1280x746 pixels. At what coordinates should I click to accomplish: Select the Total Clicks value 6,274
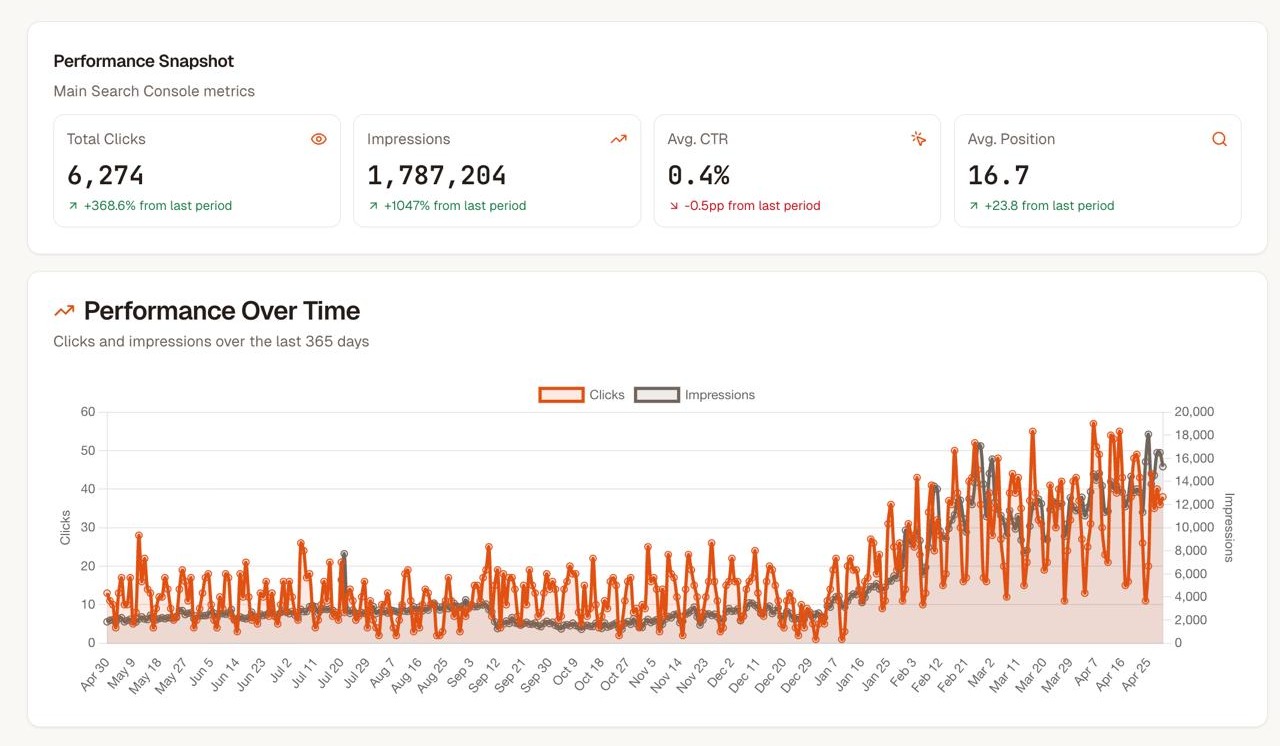[105, 176]
